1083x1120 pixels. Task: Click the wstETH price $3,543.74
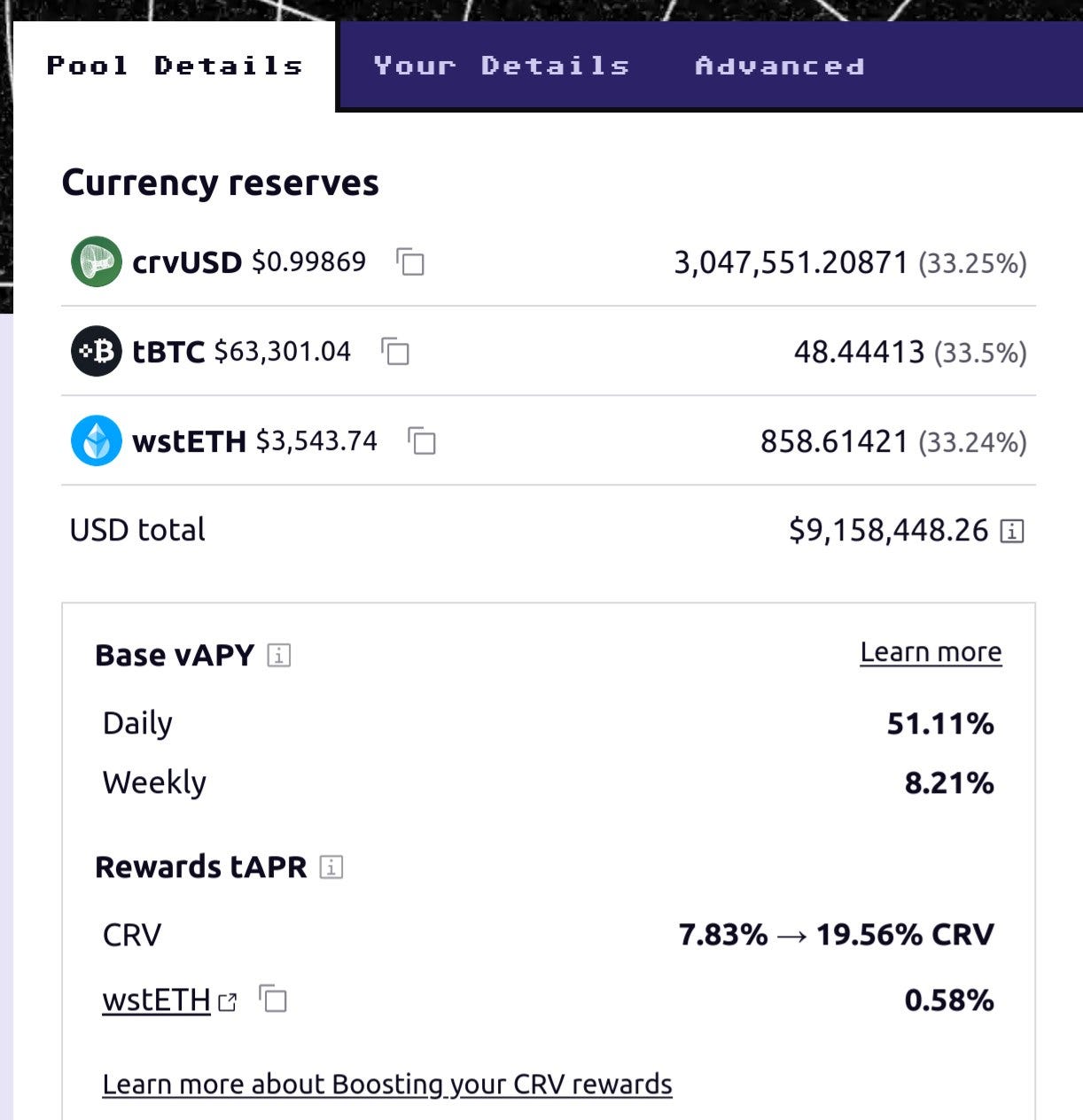click(316, 440)
